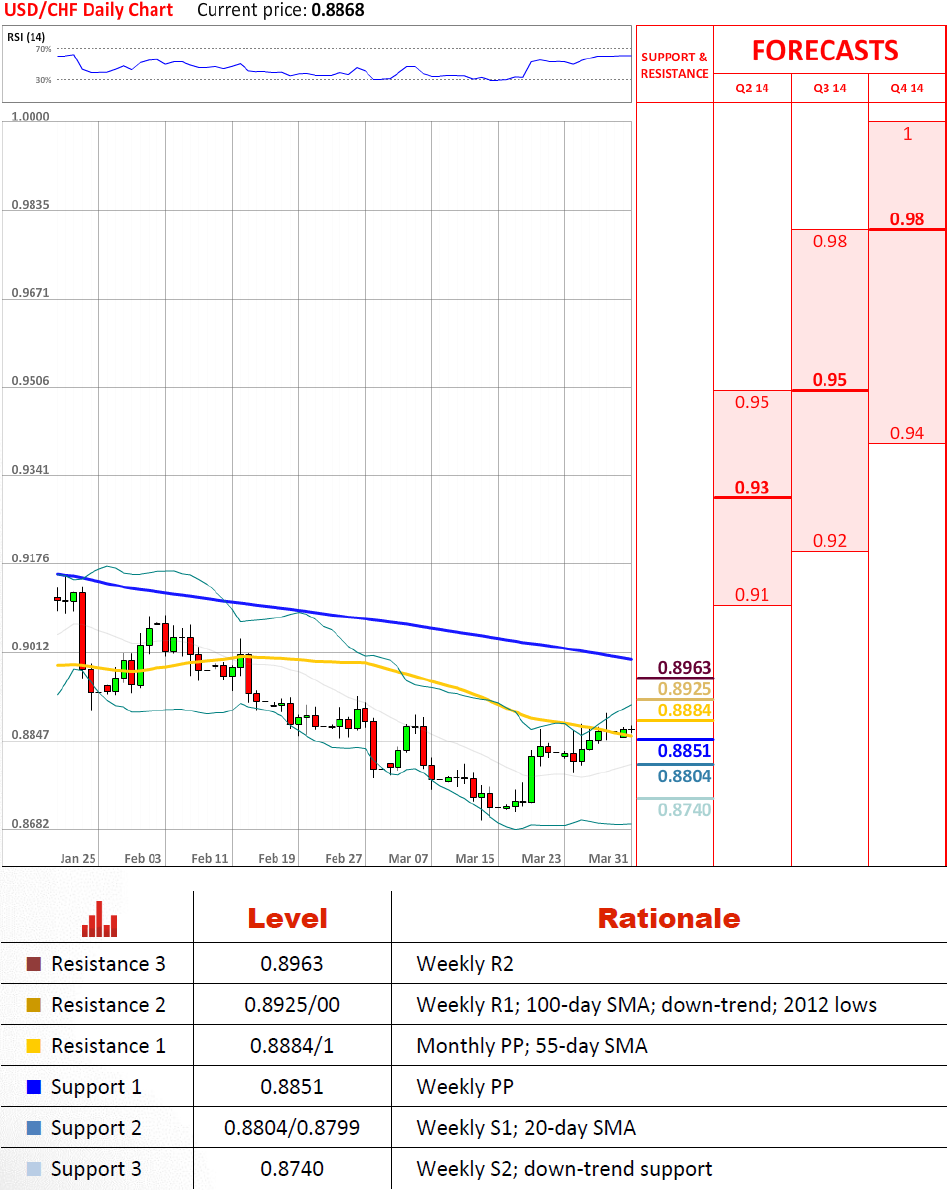
Task: Click the 0.8851 support level beside chart
Action: pos(684,751)
